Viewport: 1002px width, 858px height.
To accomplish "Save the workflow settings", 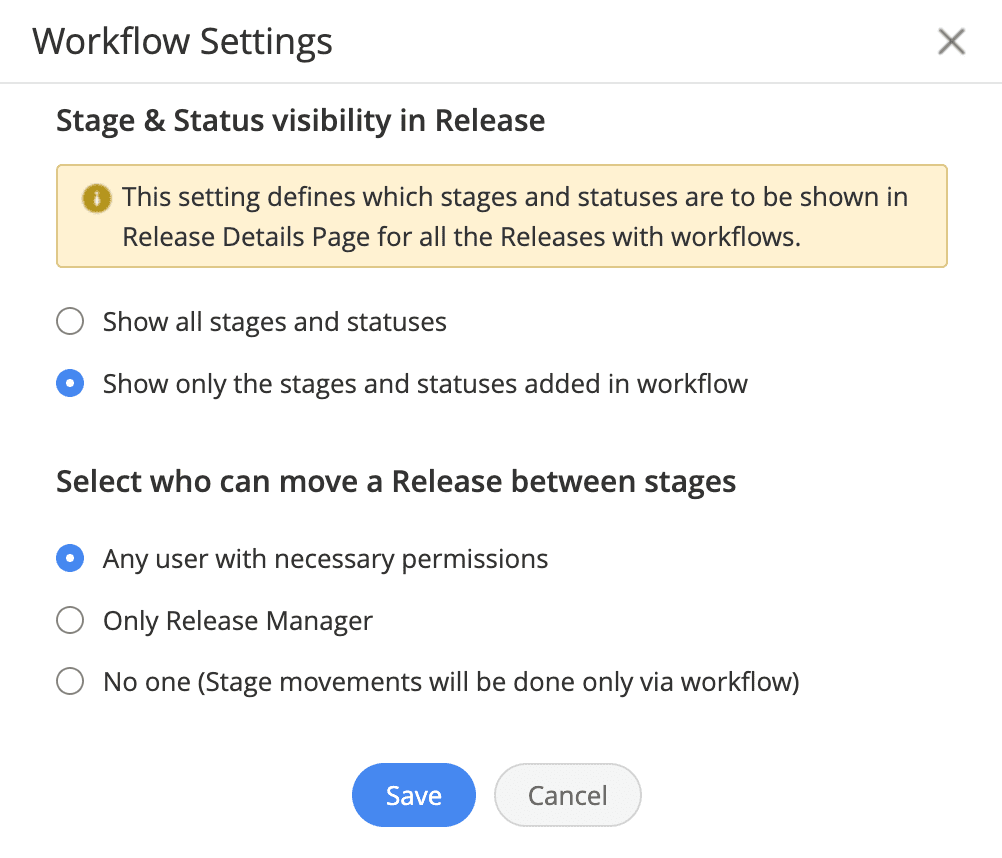I will (413, 796).
